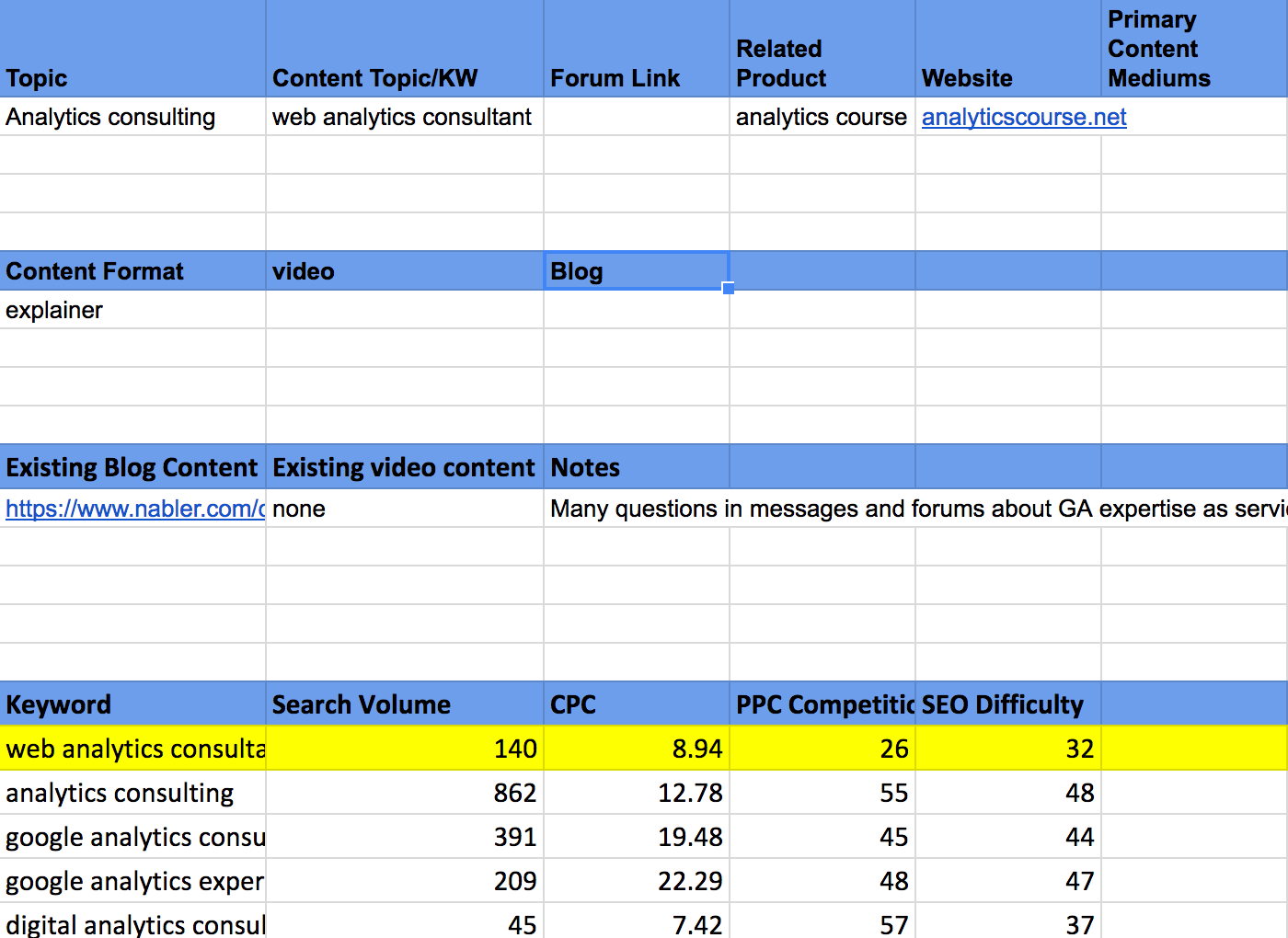Screen dimensions: 1288x938
Task: Open the nabler.com blog content link
Action: point(135,509)
